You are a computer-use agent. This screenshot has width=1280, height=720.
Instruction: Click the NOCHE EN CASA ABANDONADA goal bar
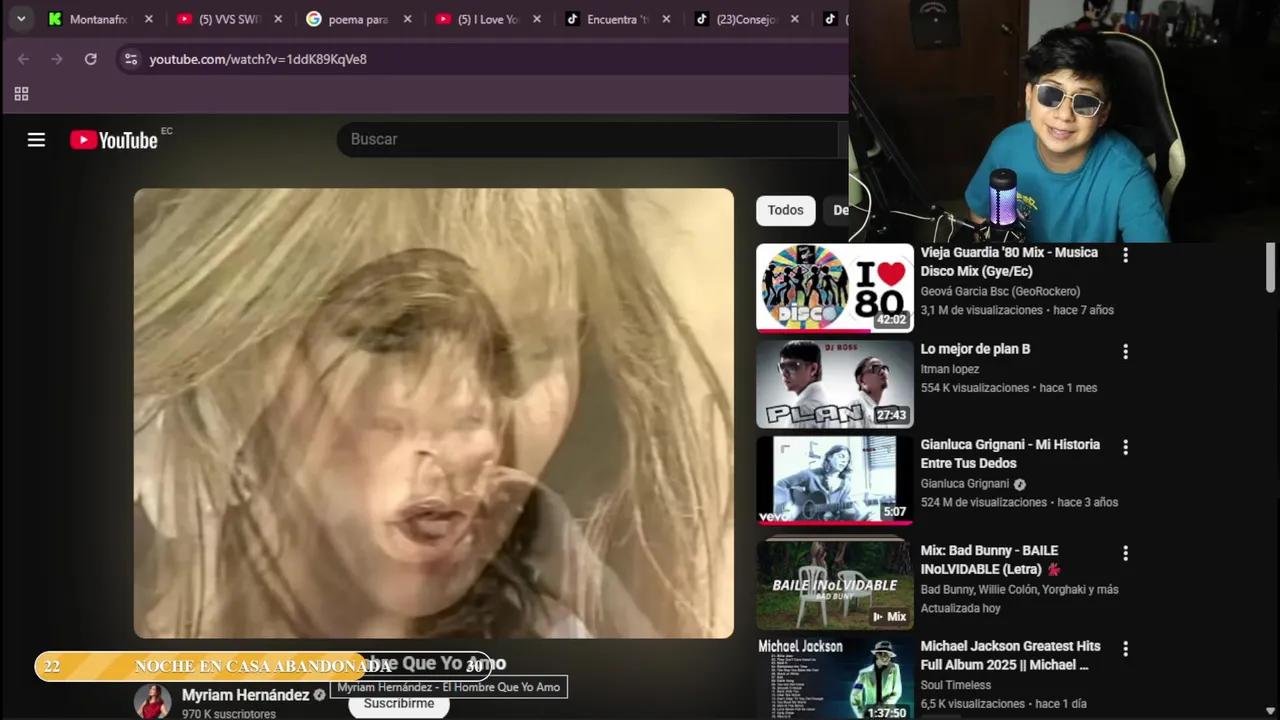click(x=263, y=666)
